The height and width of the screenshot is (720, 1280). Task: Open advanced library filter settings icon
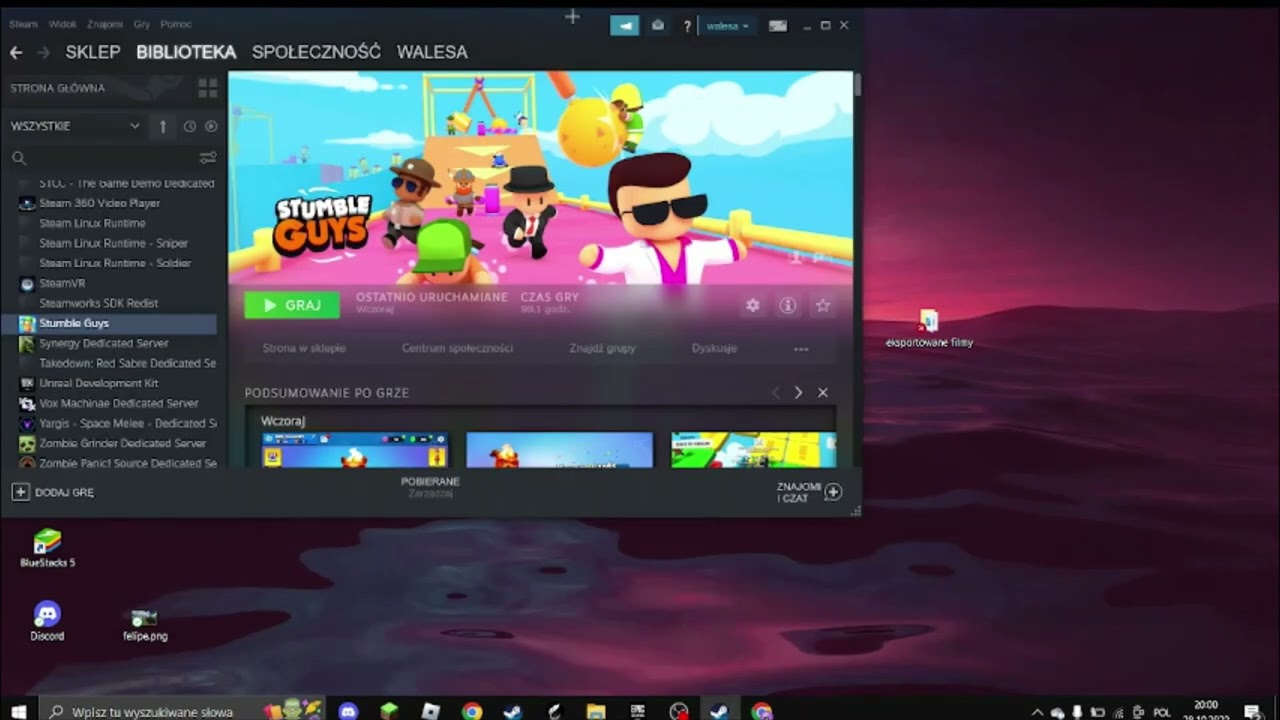click(x=208, y=157)
